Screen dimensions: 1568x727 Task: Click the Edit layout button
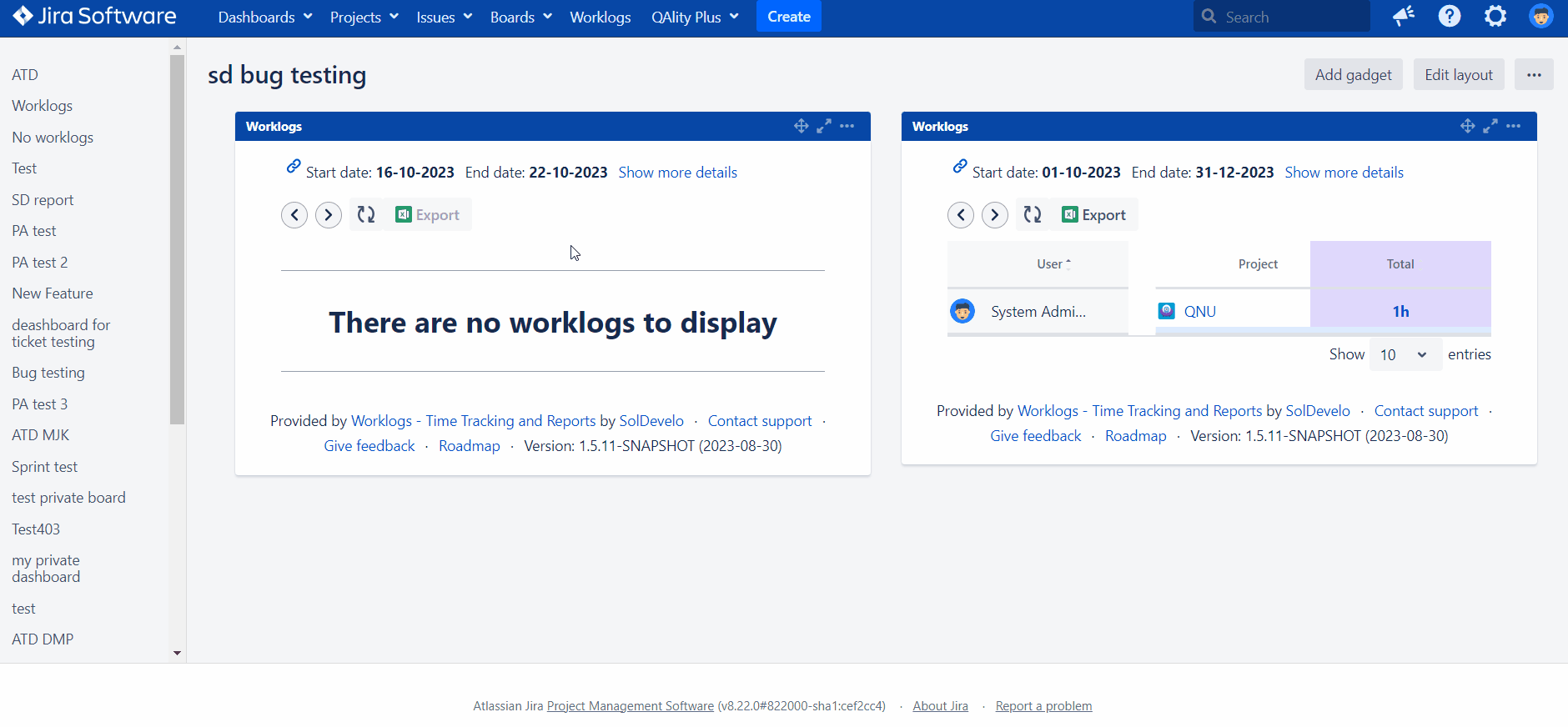[1459, 74]
